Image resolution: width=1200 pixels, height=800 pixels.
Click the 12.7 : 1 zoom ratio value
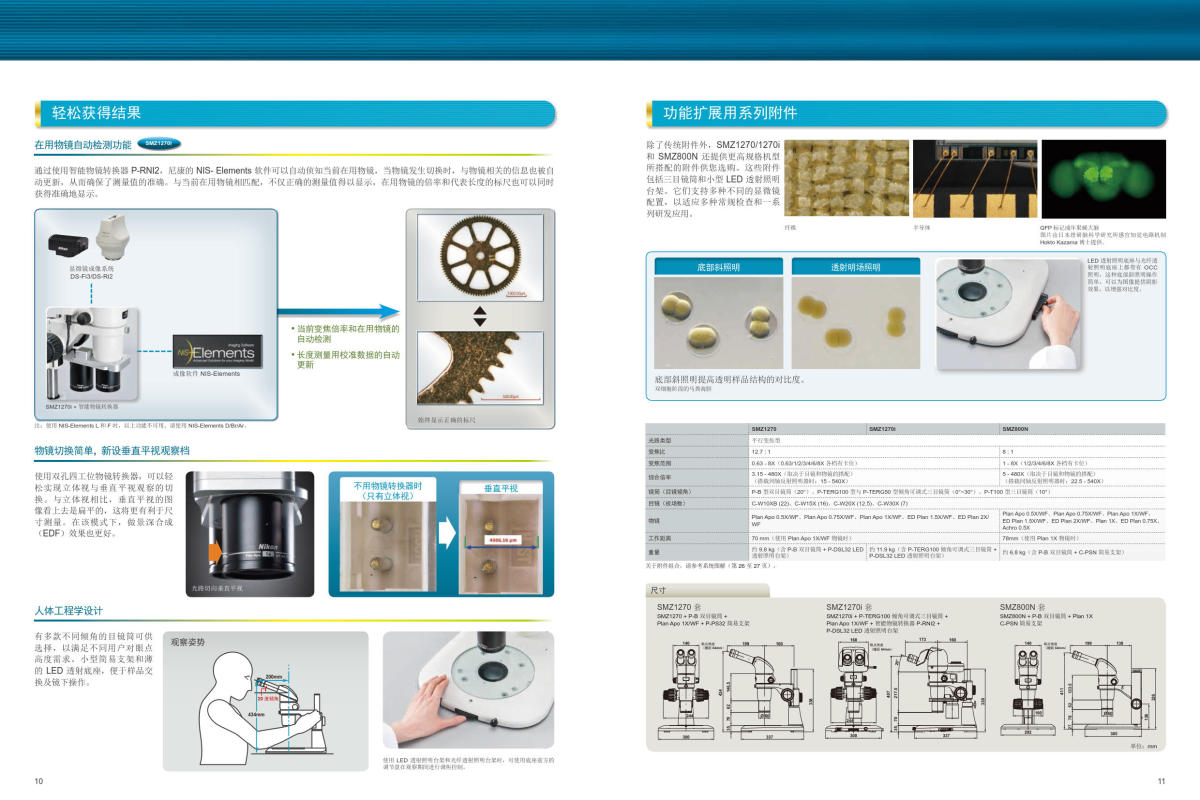point(762,452)
